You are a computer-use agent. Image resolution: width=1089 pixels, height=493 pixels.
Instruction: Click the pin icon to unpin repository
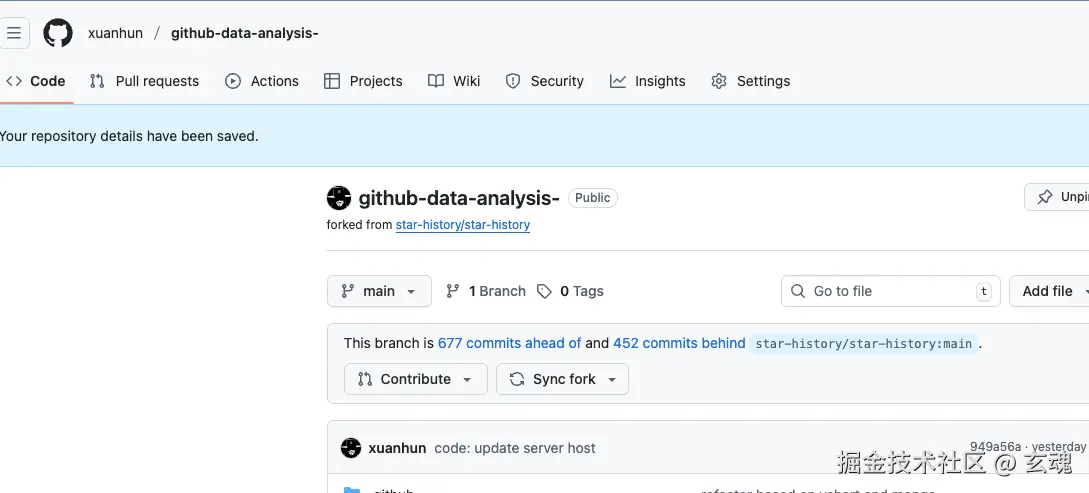coord(1045,197)
